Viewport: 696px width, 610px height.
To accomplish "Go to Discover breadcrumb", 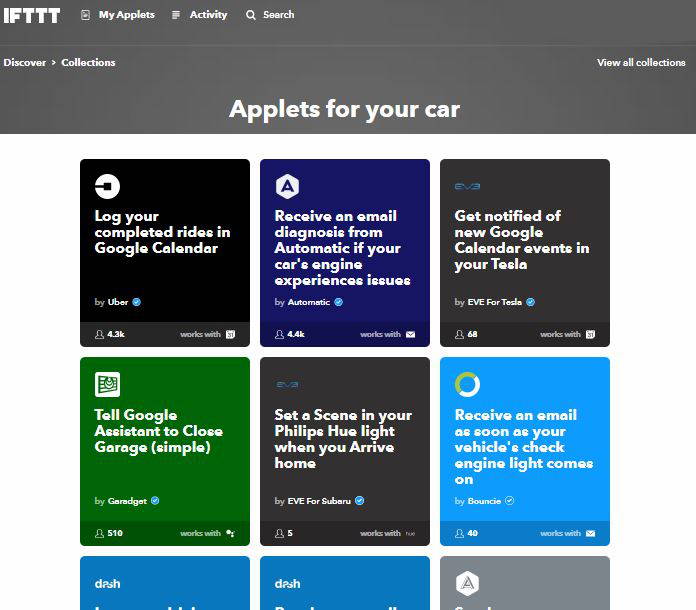I will tap(24, 63).
